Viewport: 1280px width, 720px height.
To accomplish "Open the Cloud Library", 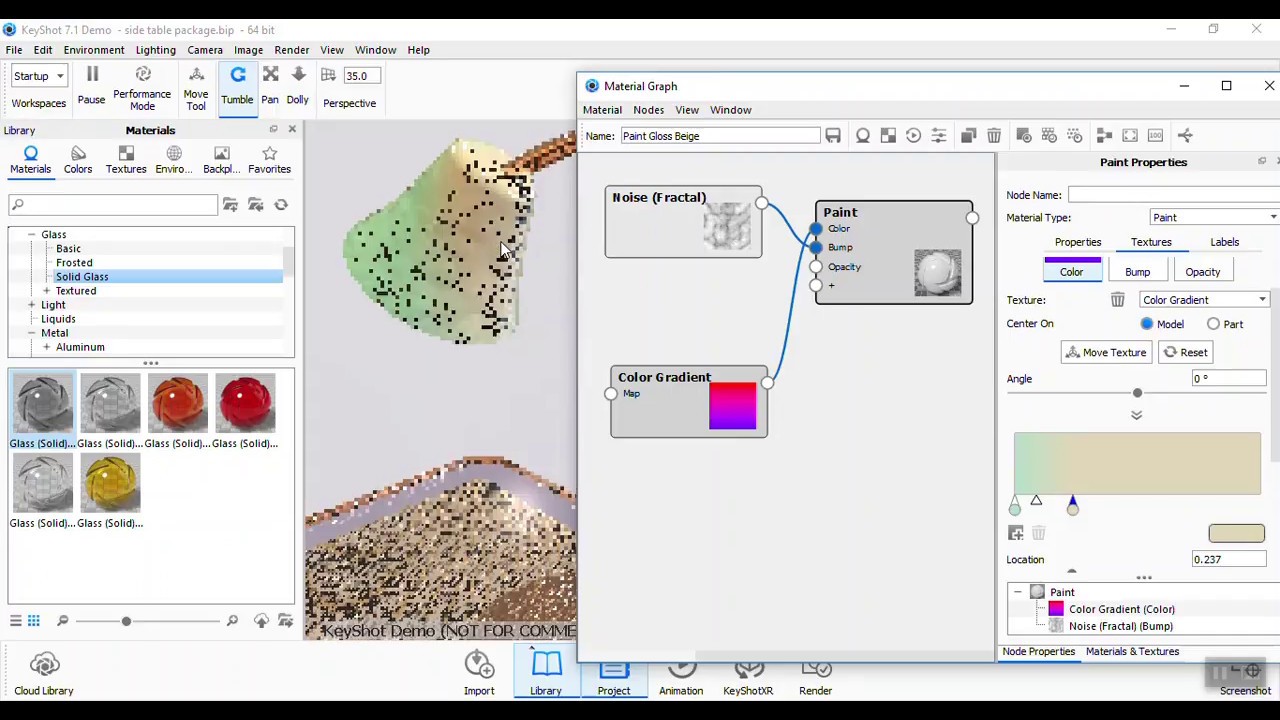I will pyautogui.click(x=44, y=674).
